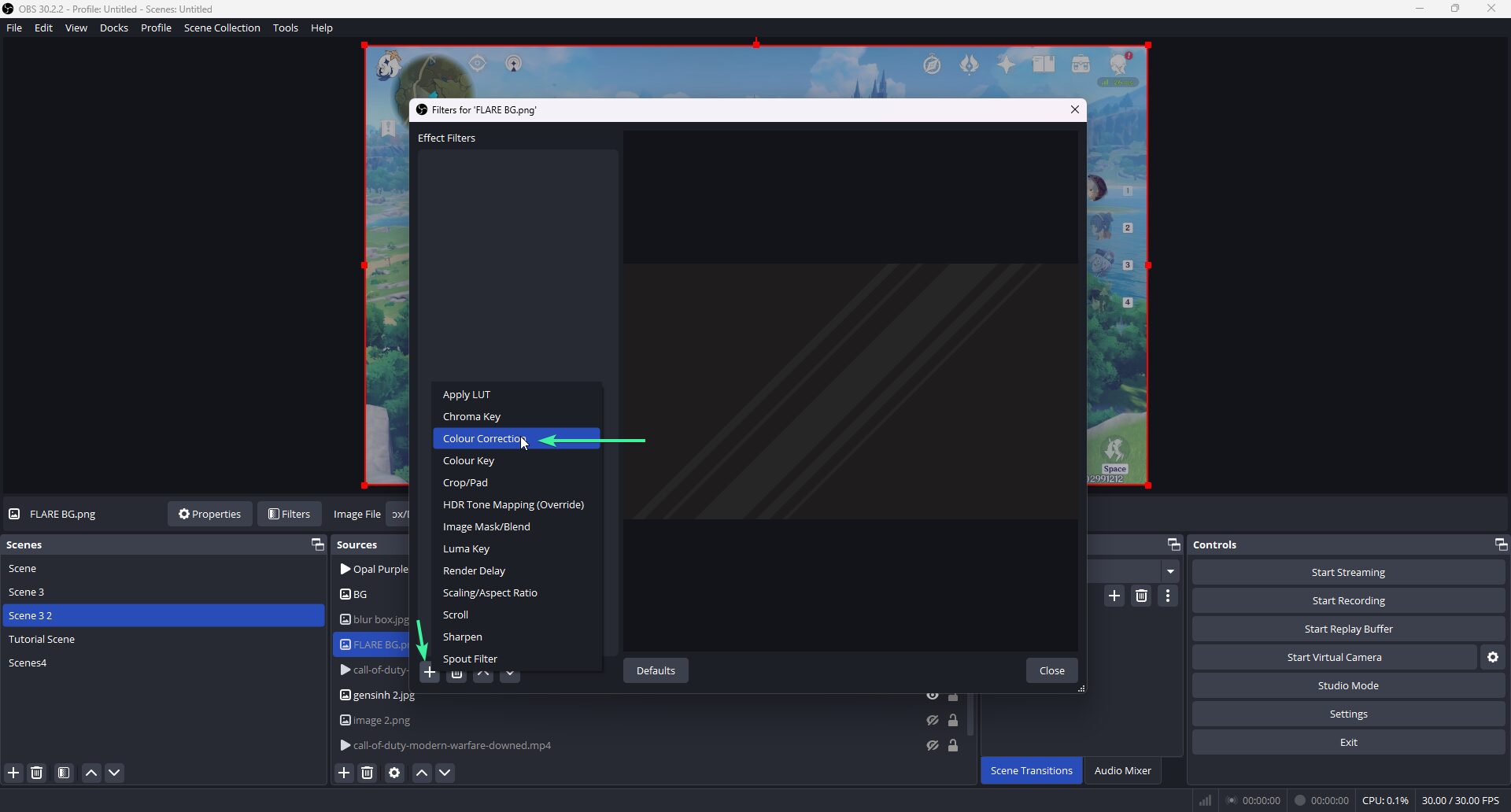Switch to Audio Mixer tab
The image size is (1511, 812).
(x=1122, y=770)
